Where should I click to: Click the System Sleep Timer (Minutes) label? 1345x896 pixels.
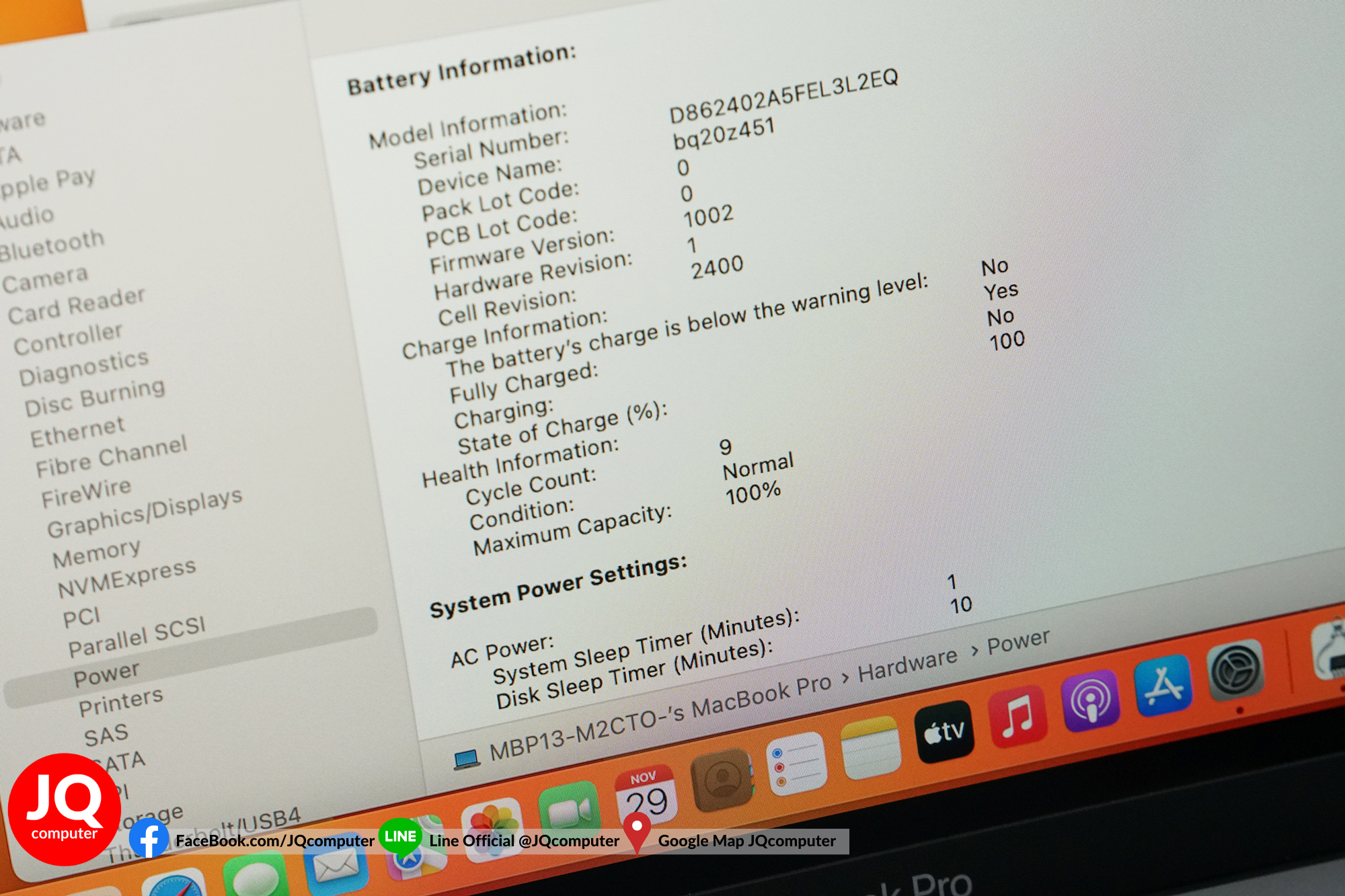tap(646, 647)
